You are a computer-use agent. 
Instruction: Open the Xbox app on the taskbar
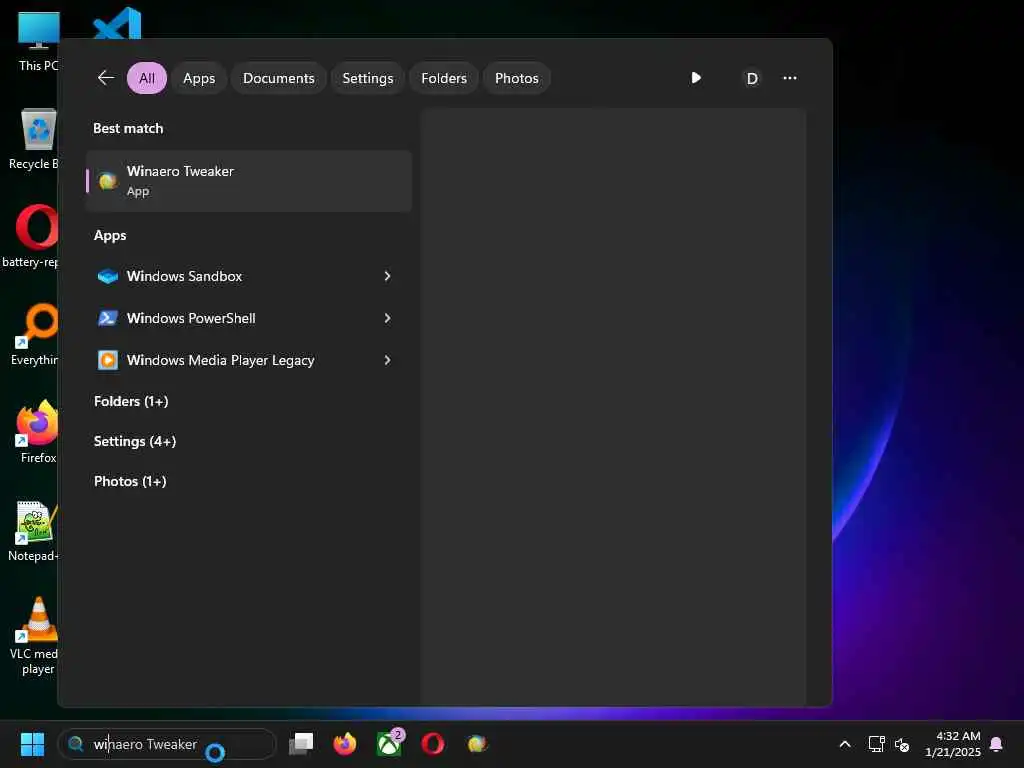(x=389, y=744)
